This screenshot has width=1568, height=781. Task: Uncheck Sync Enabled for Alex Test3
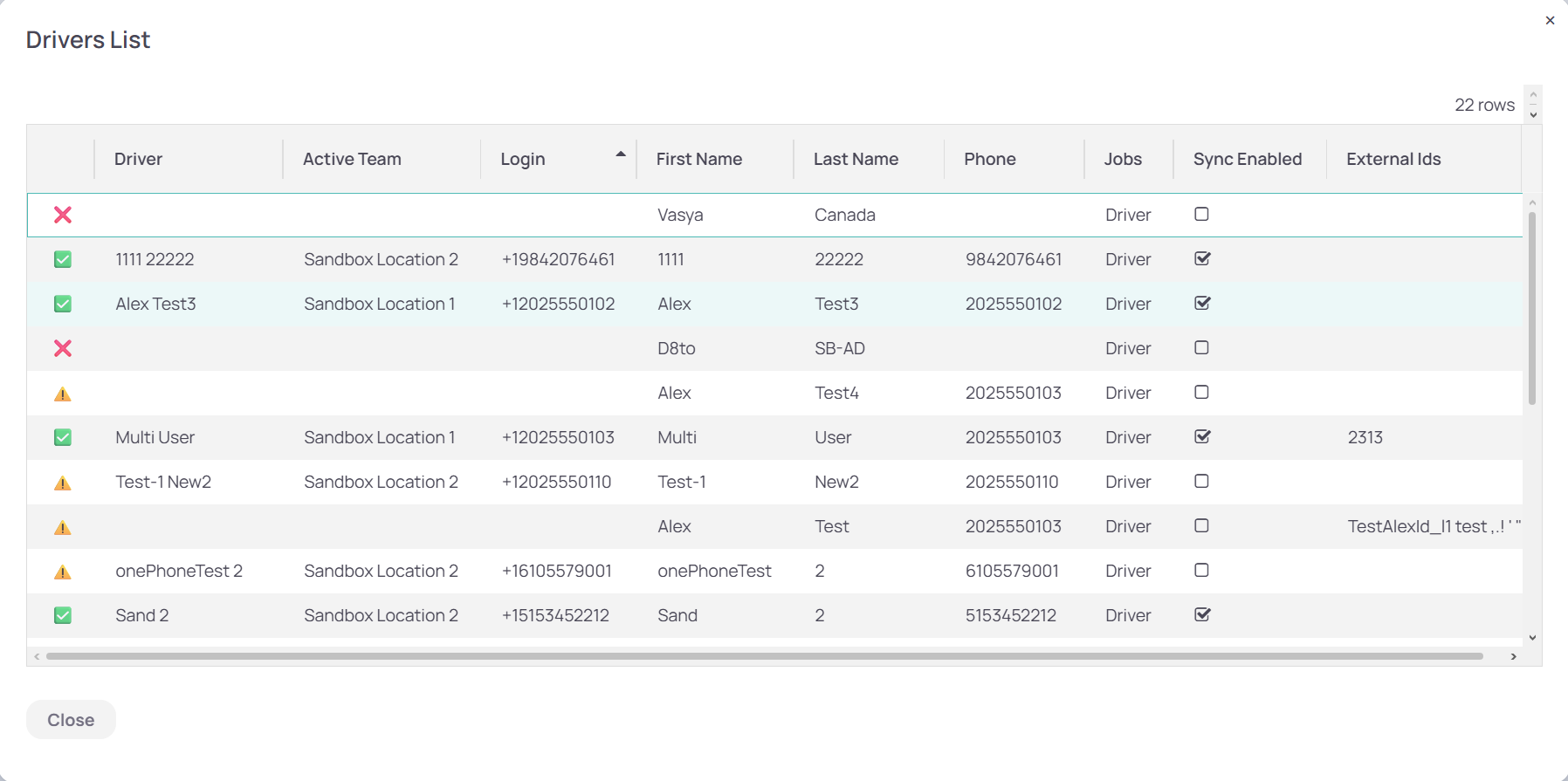[x=1202, y=303]
